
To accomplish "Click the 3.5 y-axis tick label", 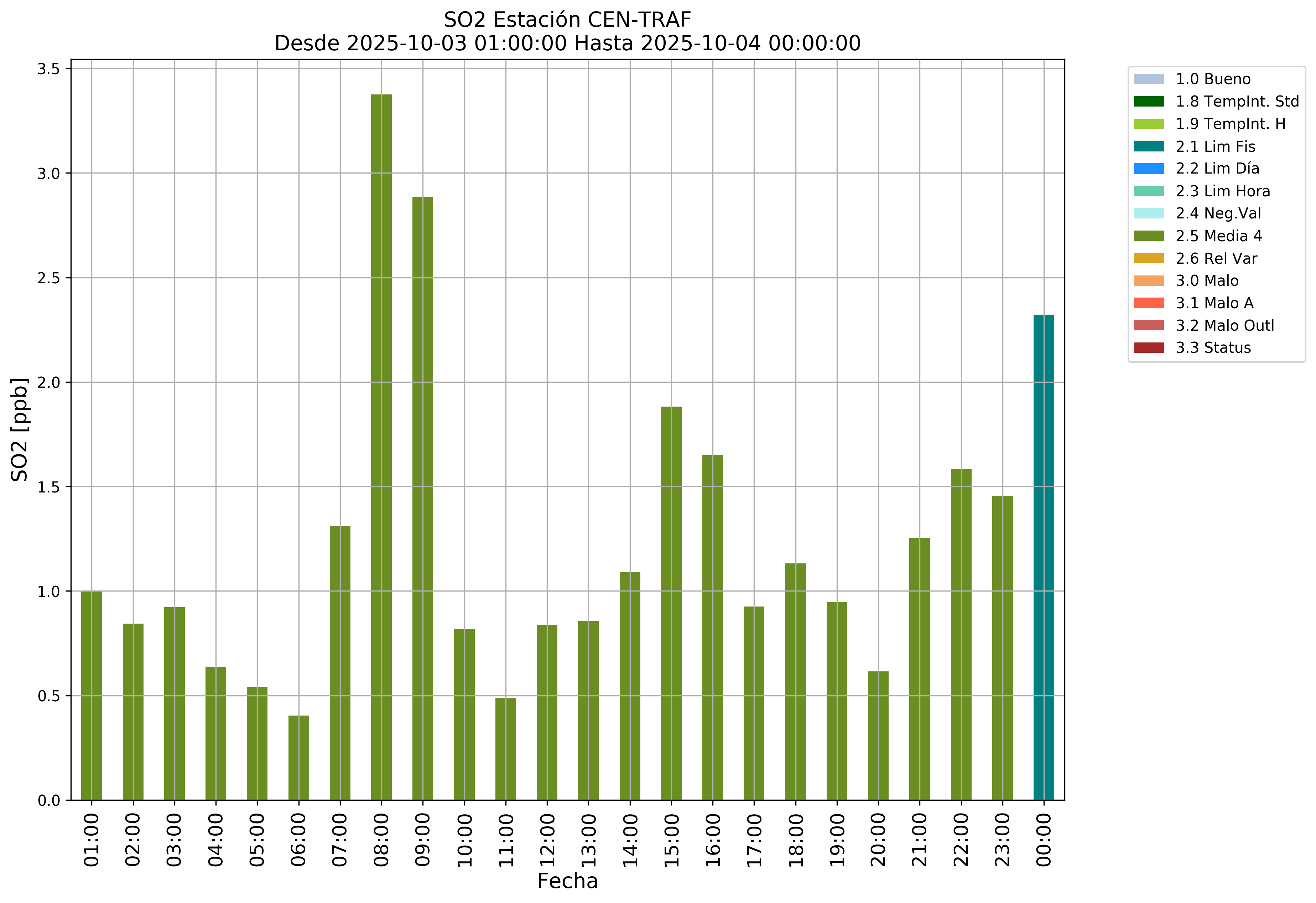I will point(48,69).
